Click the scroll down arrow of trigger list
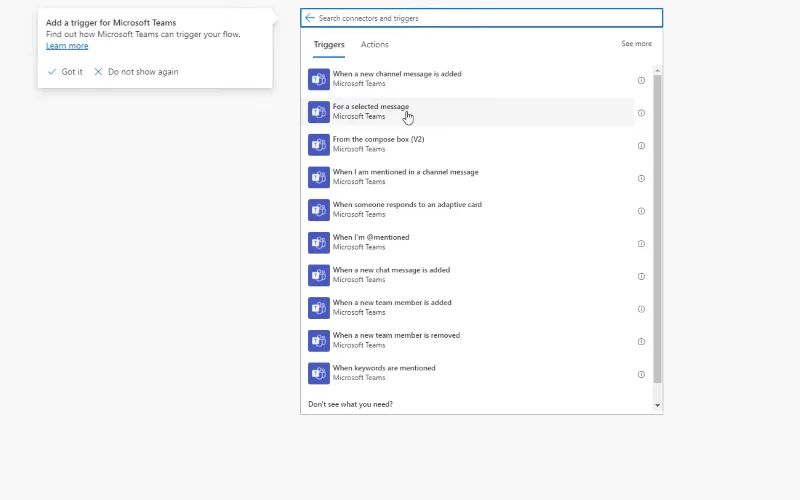800x500 pixels. coord(657,405)
